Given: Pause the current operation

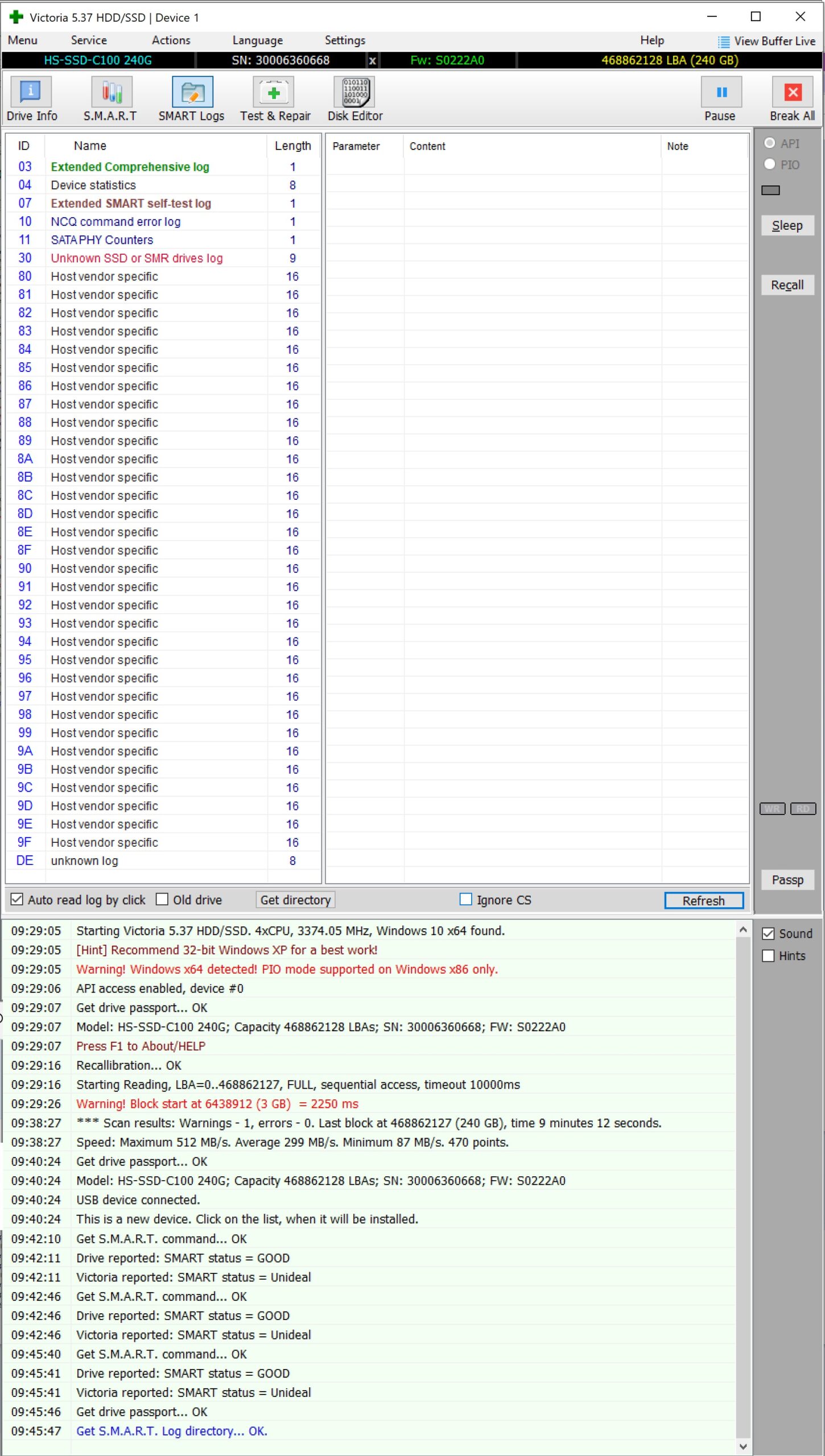Looking at the screenshot, I should 720,99.
